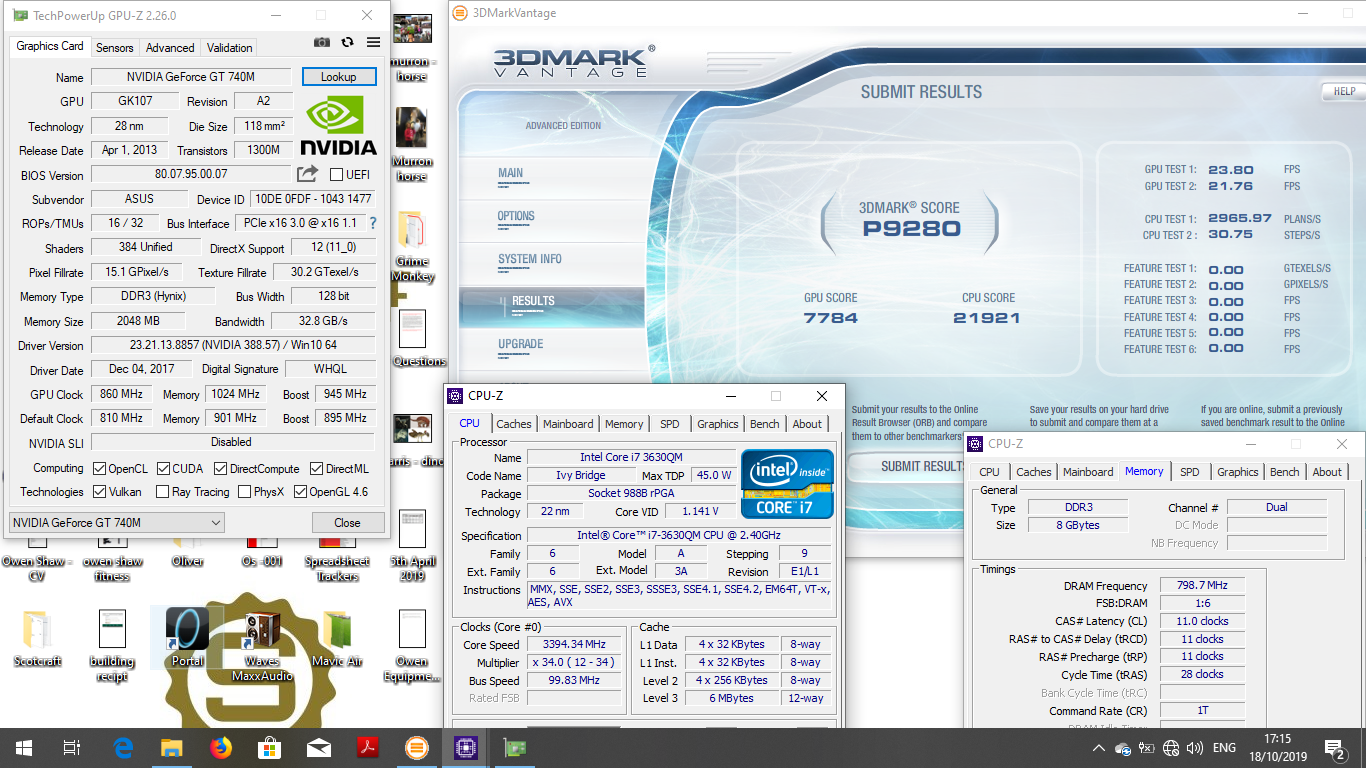1366x768 pixels.
Task: Open the Mainboard tab in front CPU-Z window
Action: tap(569, 424)
